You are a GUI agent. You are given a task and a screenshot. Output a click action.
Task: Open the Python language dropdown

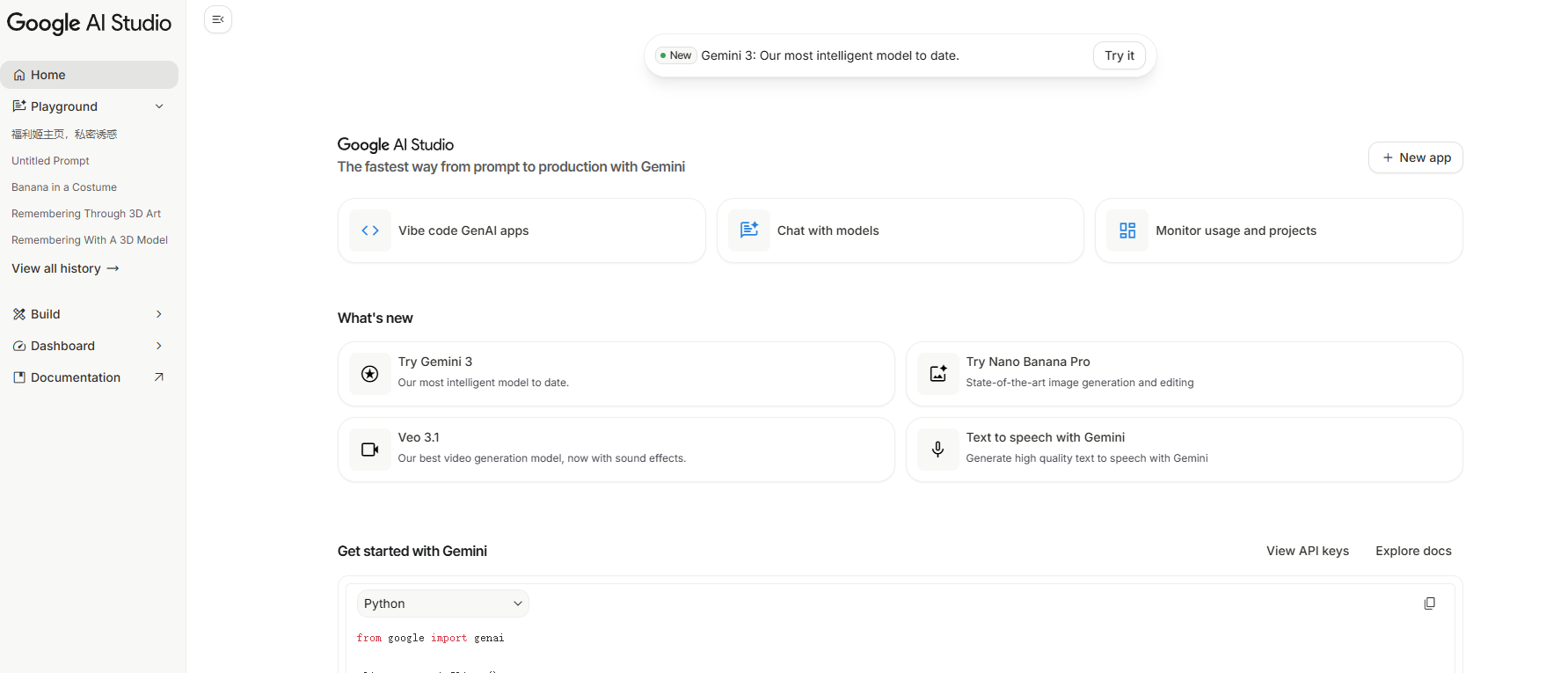pos(442,604)
